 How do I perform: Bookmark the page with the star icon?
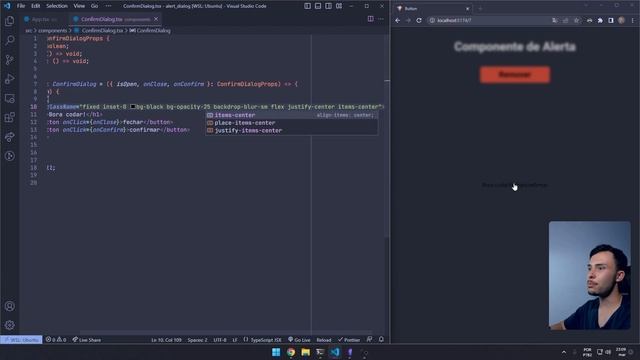click(576, 20)
